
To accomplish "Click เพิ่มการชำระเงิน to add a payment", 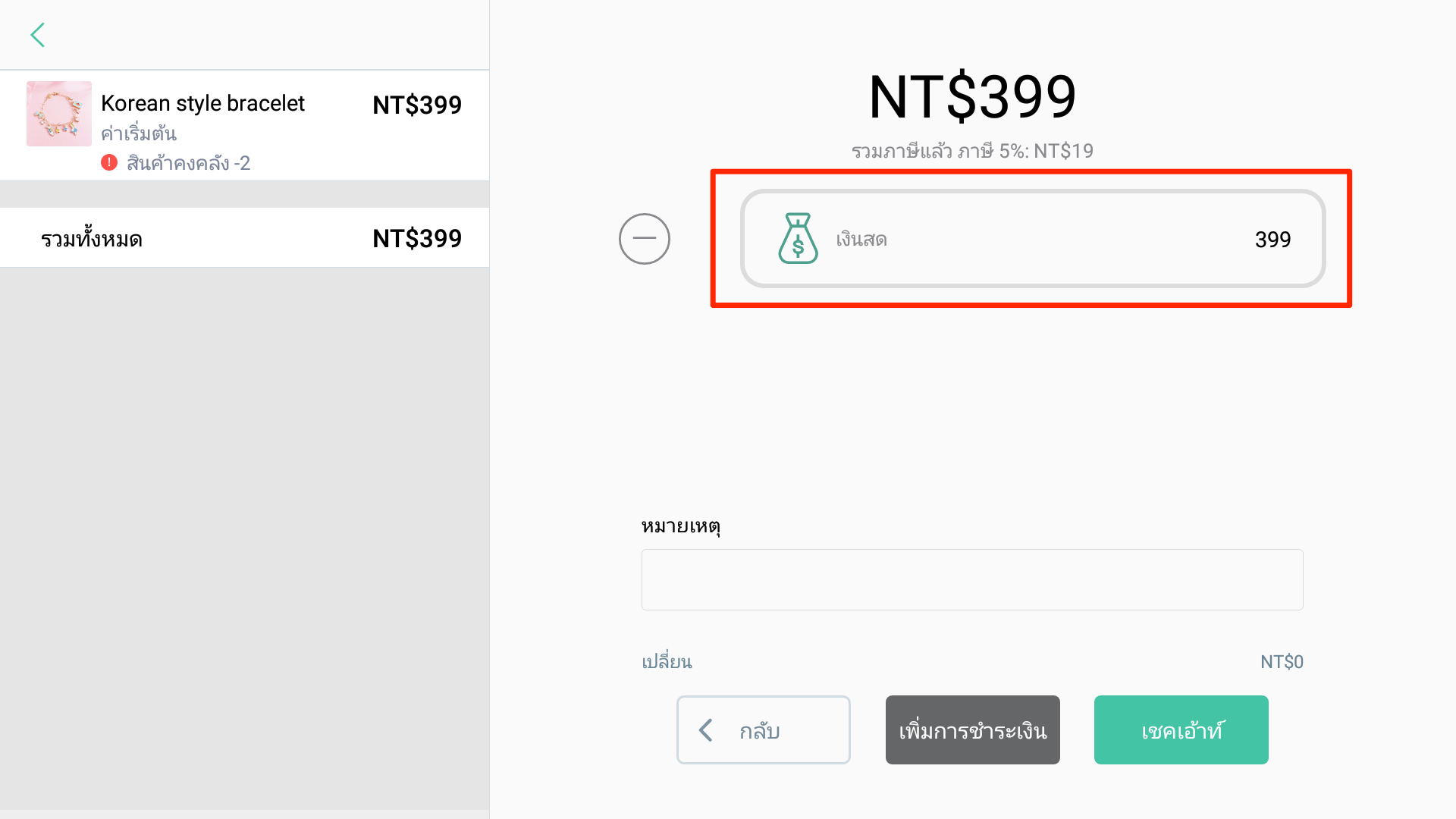I will click(x=972, y=730).
